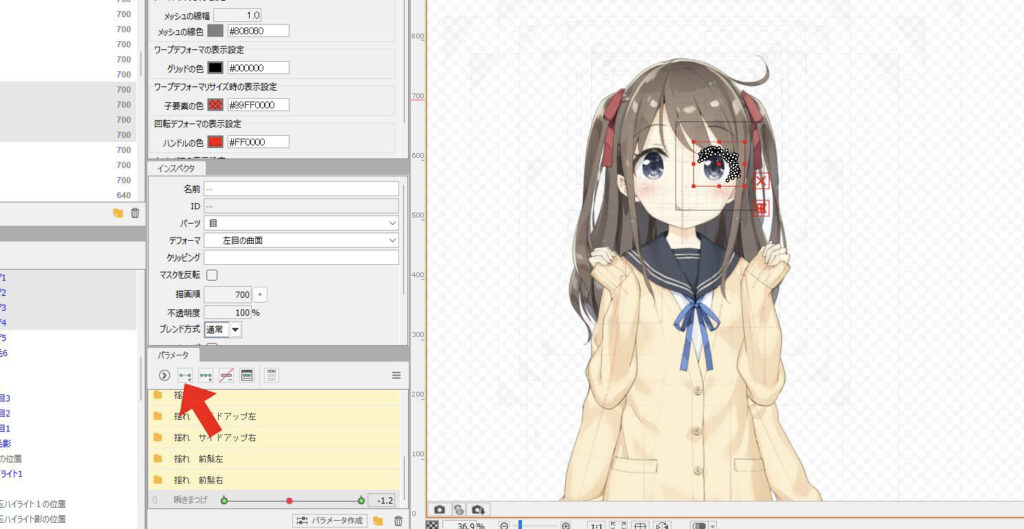Click the グリッドの色 black color swatch
1024x529 pixels.
click(x=216, y=68)
